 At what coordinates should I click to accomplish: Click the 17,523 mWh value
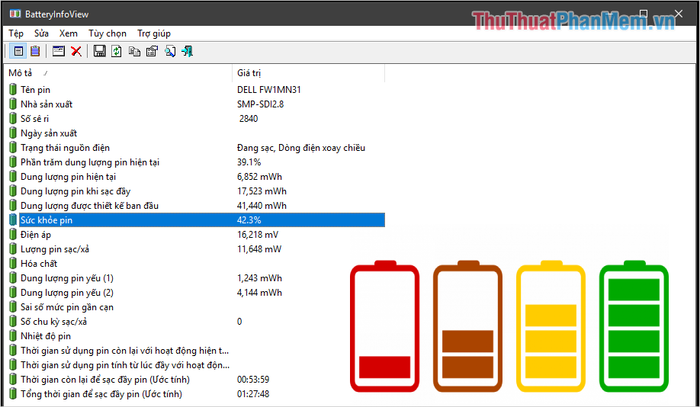pos(262,191)
